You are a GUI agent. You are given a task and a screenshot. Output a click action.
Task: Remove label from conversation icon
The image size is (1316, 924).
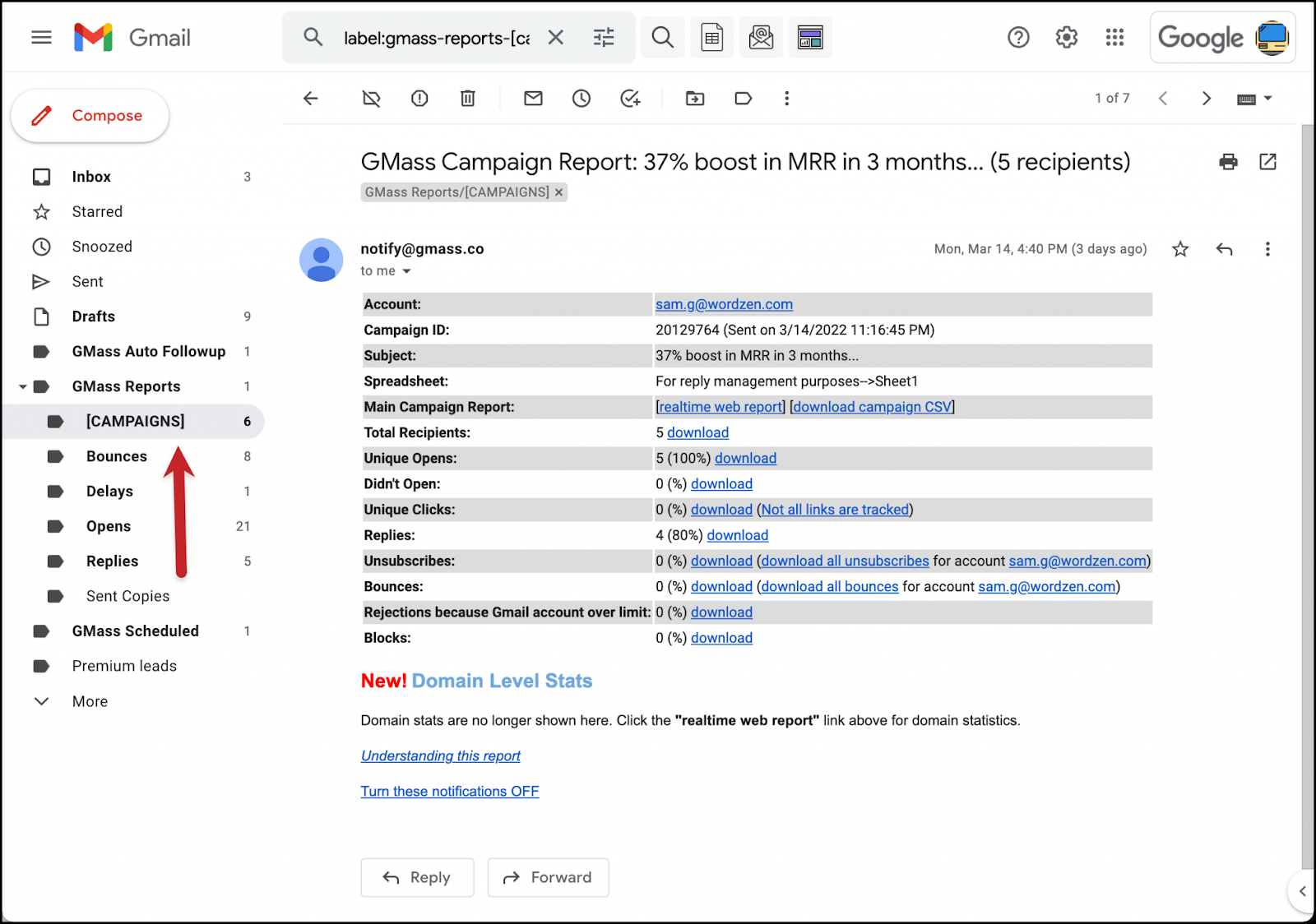pos(371,99)
